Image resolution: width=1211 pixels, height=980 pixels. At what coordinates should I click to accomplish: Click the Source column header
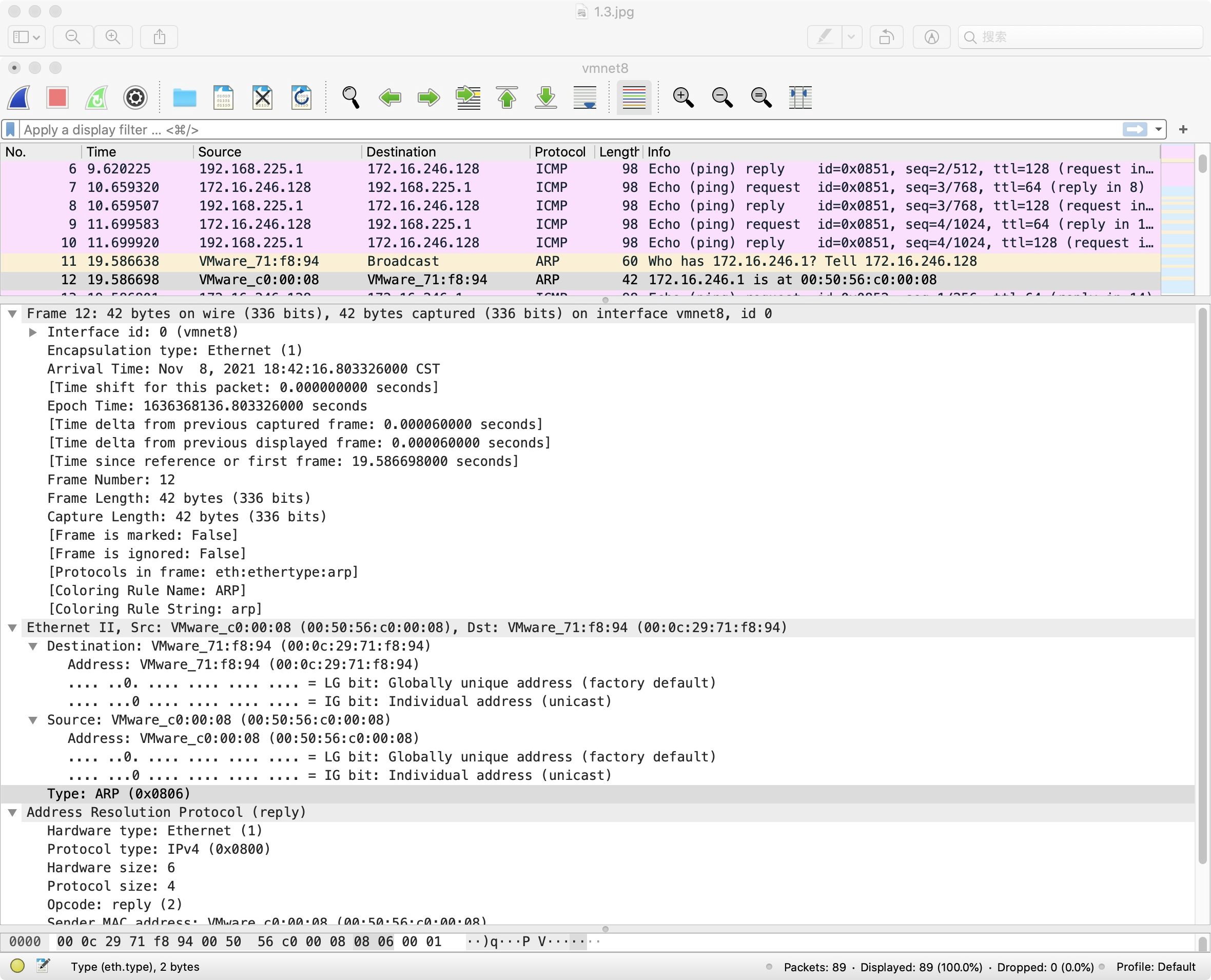[220, 152]
